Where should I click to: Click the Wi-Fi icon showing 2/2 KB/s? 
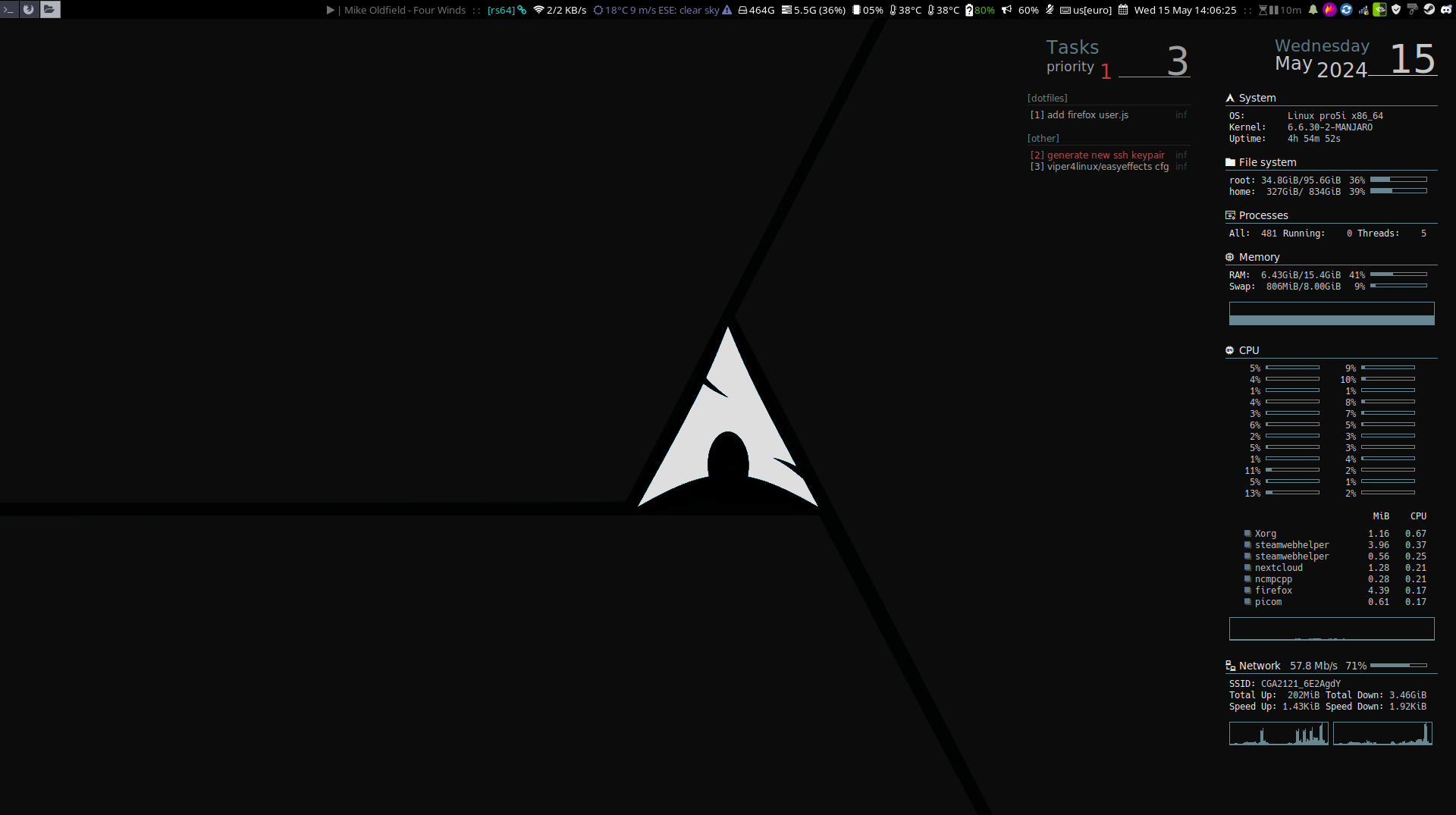538,10
